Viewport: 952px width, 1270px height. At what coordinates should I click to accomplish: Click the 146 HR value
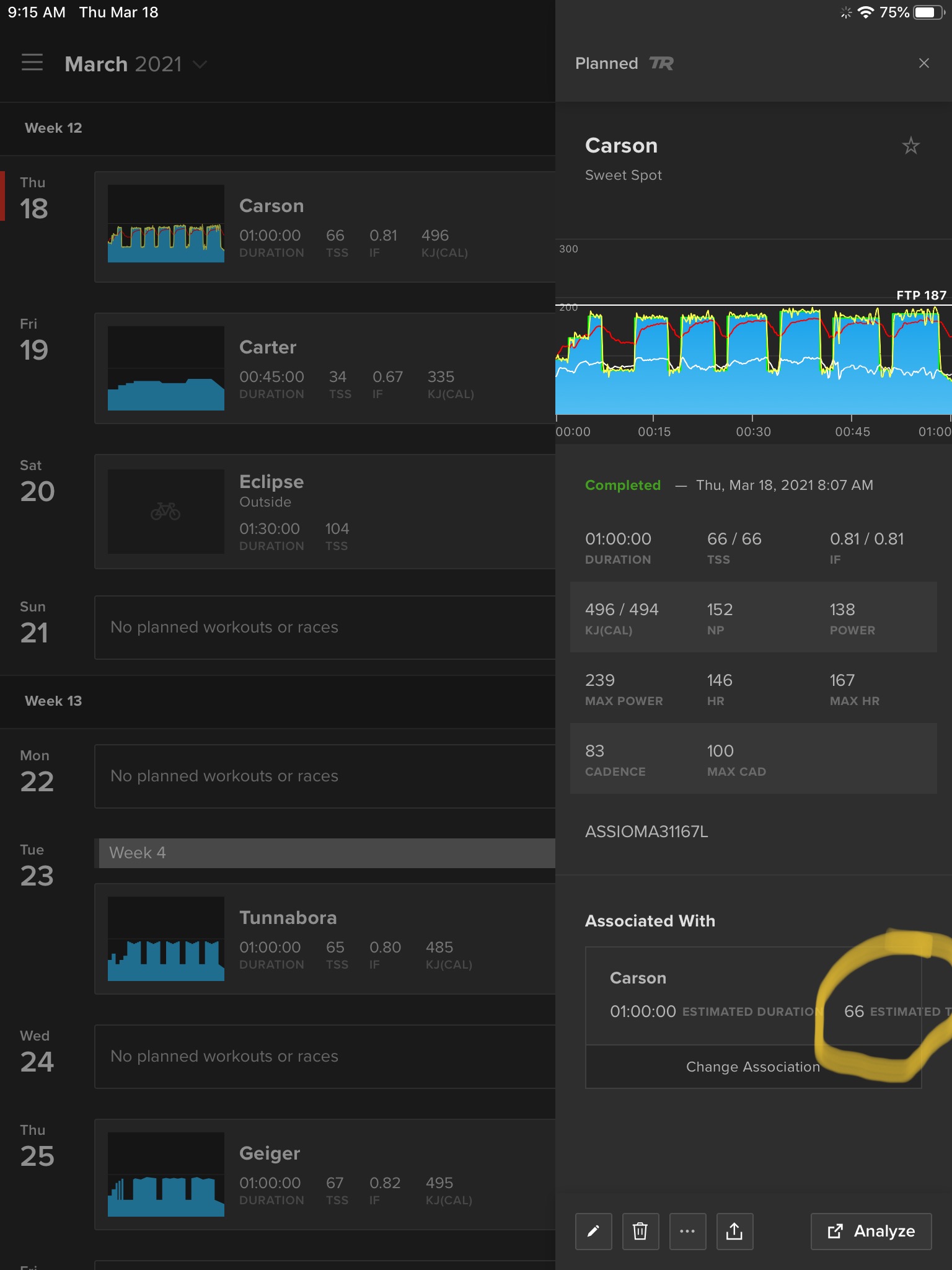pos(720,680)
